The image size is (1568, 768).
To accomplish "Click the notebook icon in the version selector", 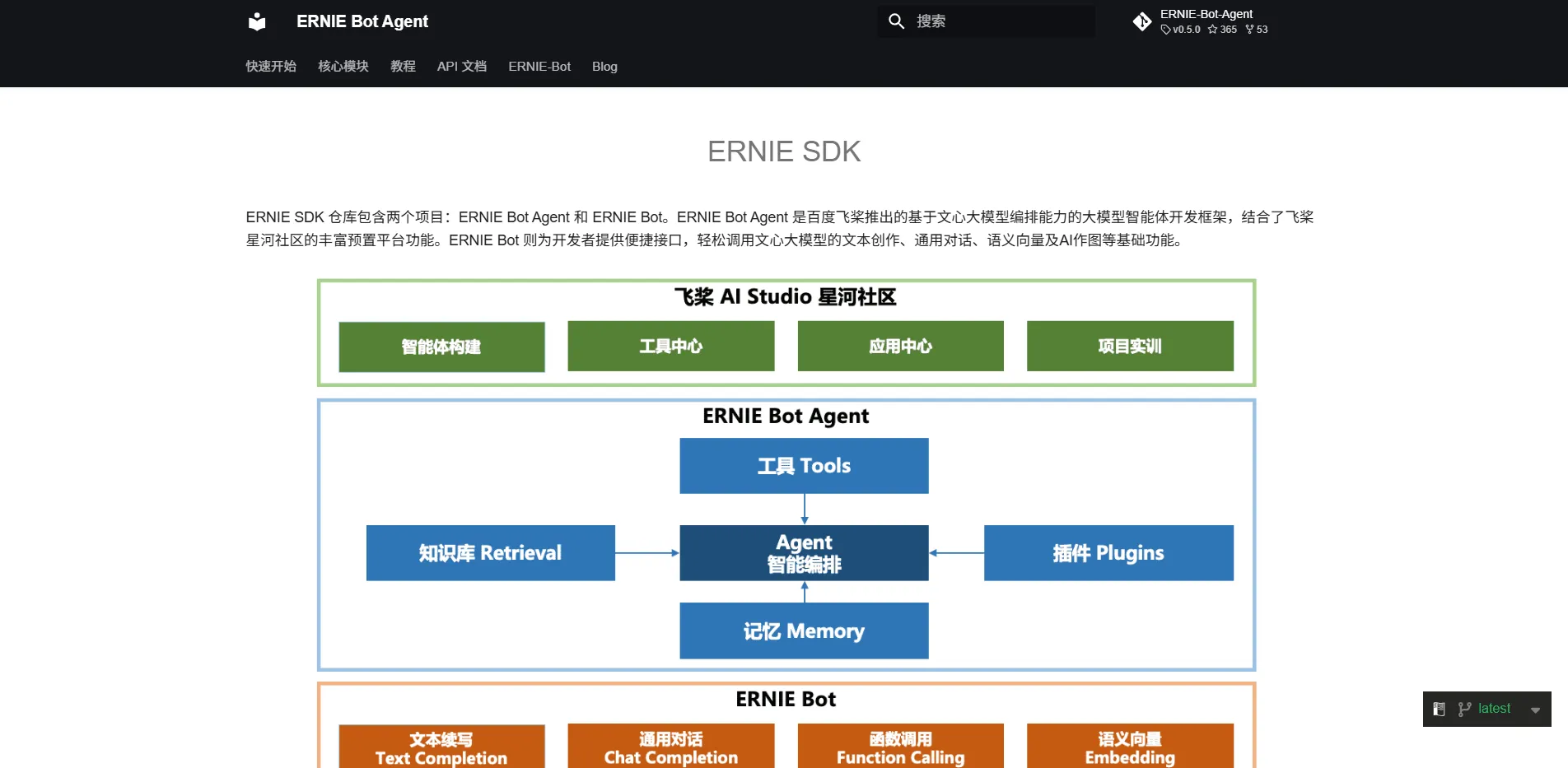I will (x=1439, y=709).
